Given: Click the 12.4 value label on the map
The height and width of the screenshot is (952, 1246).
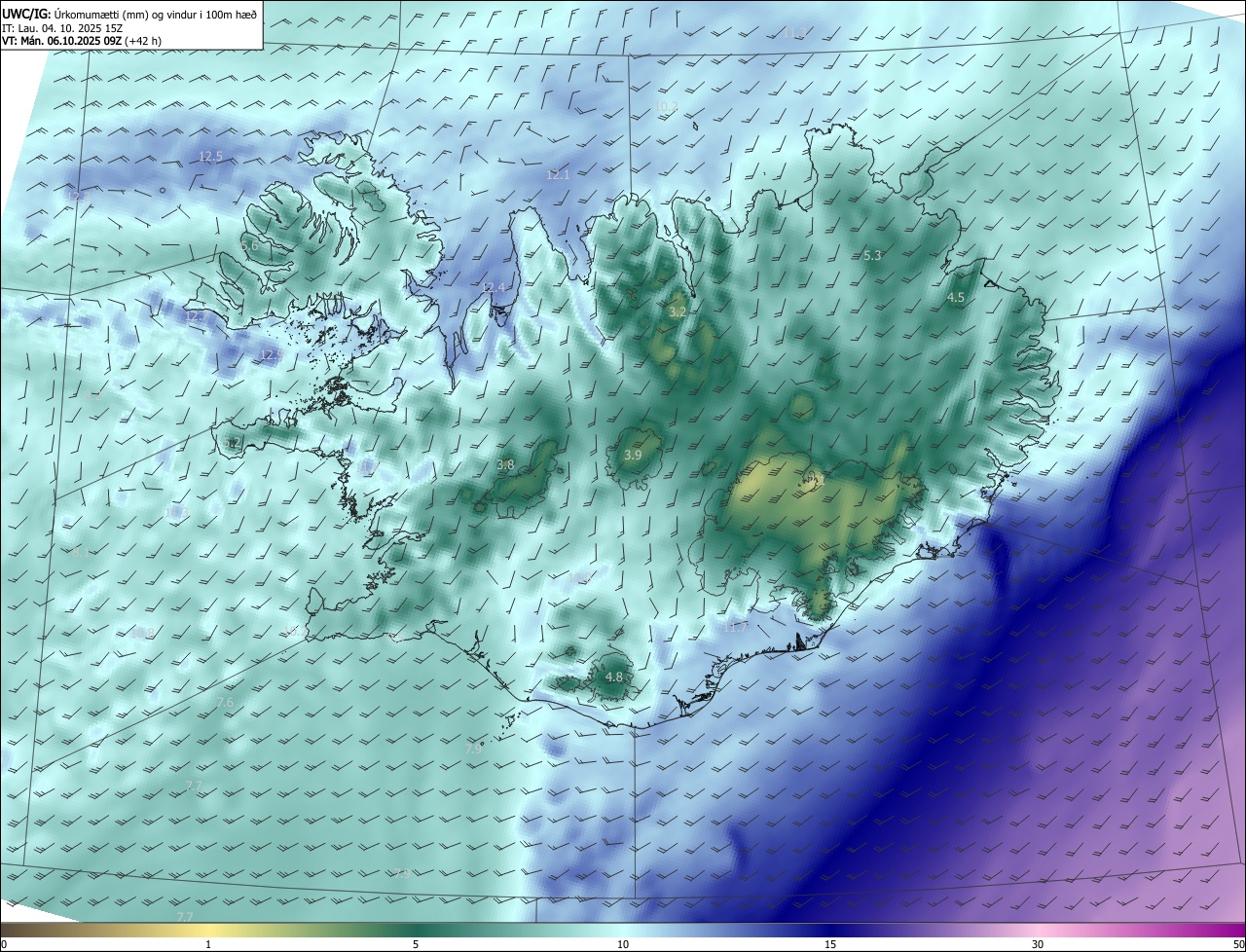Looking at the screenshot, I should click(x=494, y=288).
